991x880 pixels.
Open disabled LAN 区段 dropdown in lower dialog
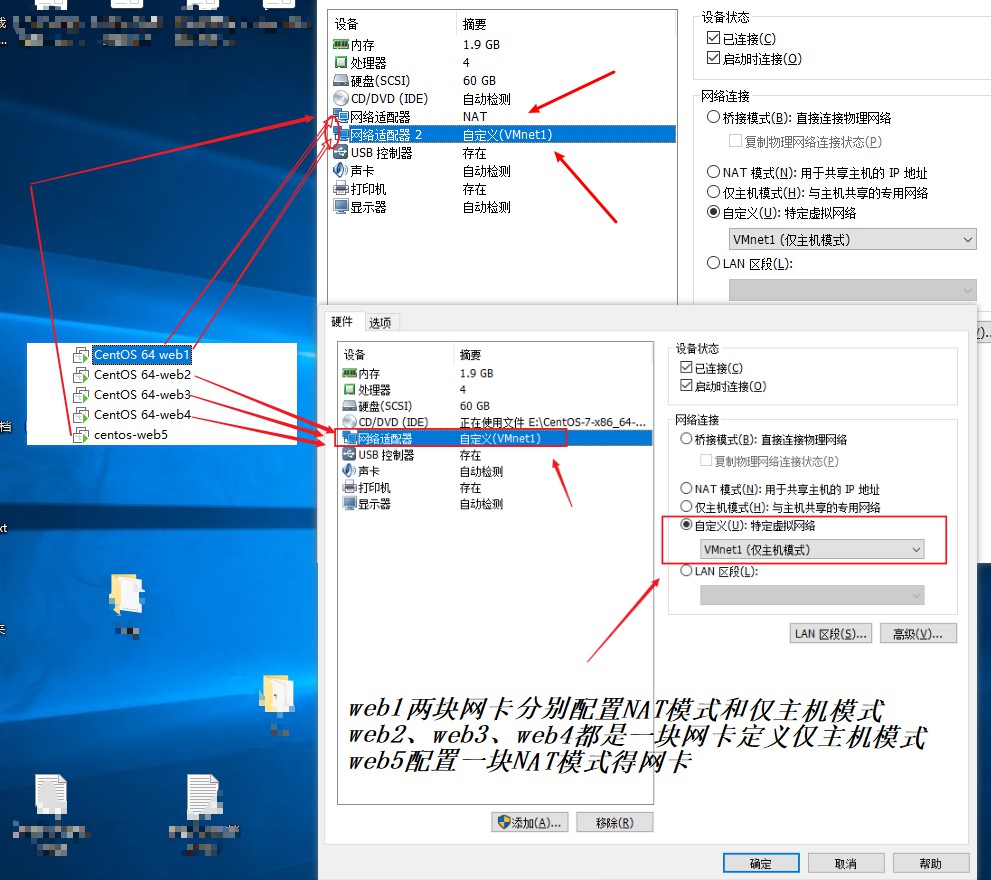click(x=812, y=595)
